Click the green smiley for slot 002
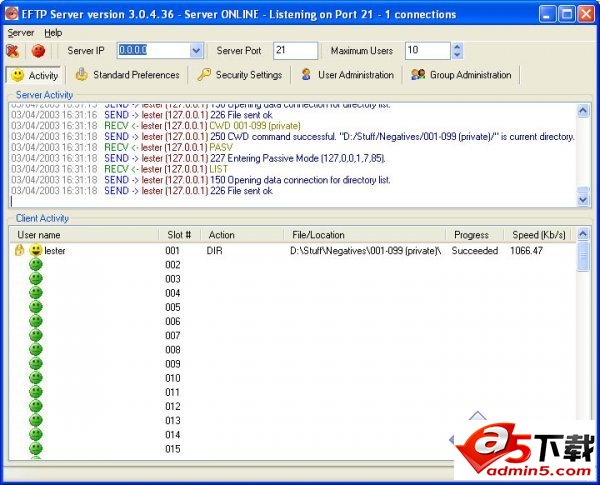Viewport: 600px width, 485px height. [x=36, y=265]
